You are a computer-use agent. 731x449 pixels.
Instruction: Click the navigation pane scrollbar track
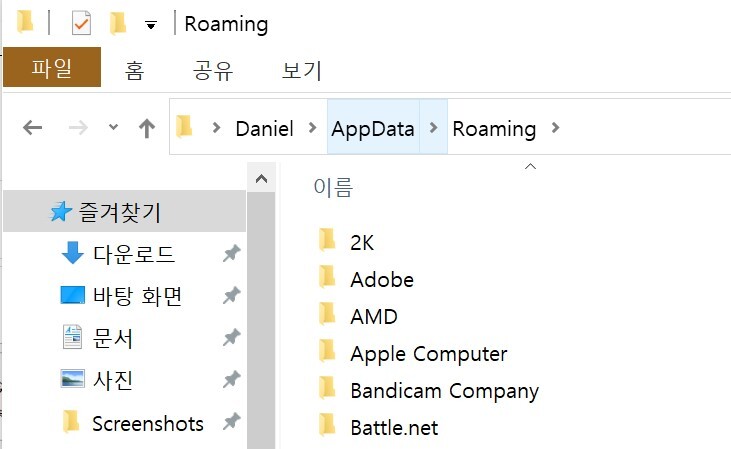pos(262,320)
